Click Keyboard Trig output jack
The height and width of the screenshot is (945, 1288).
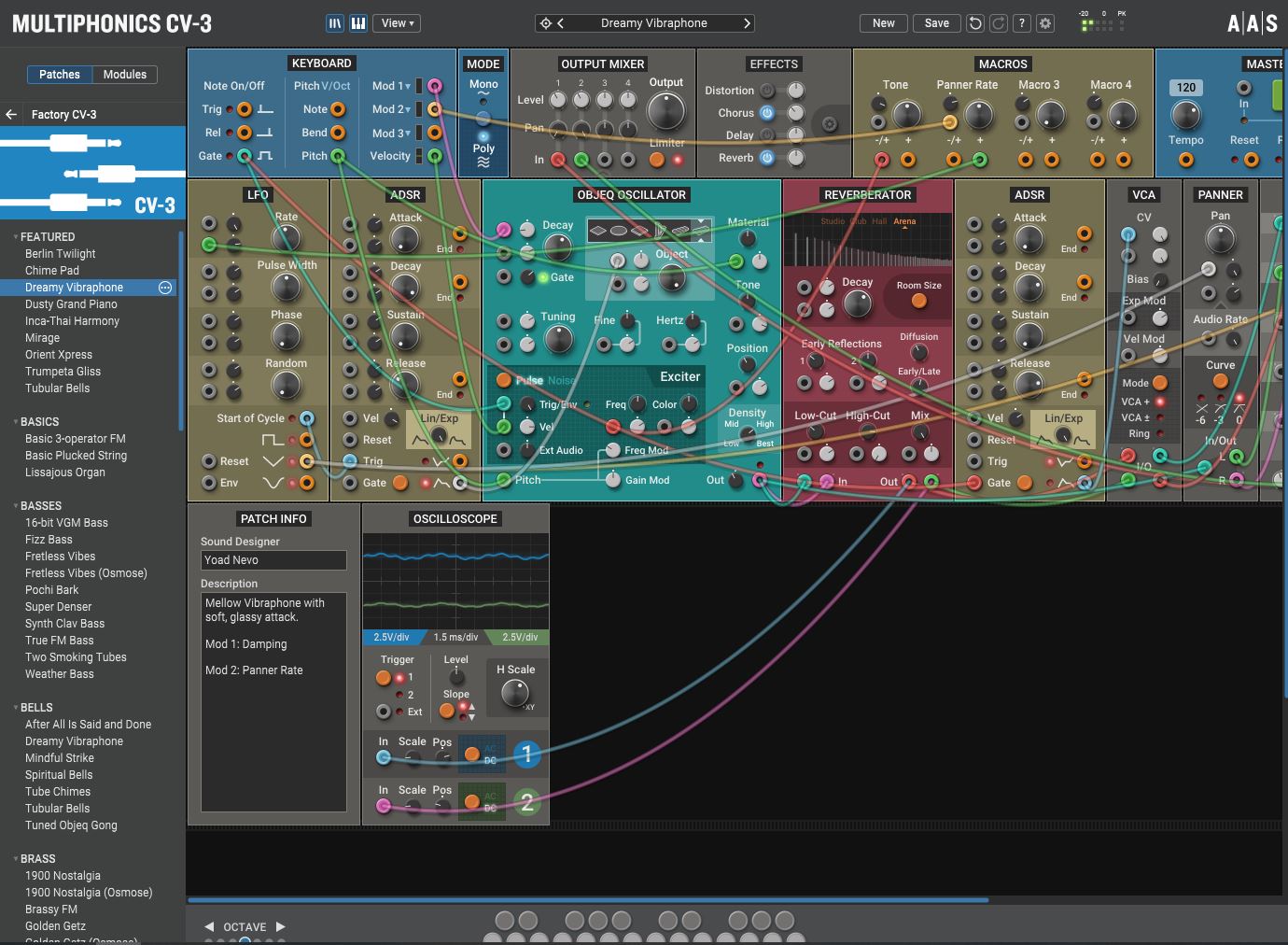245,109
